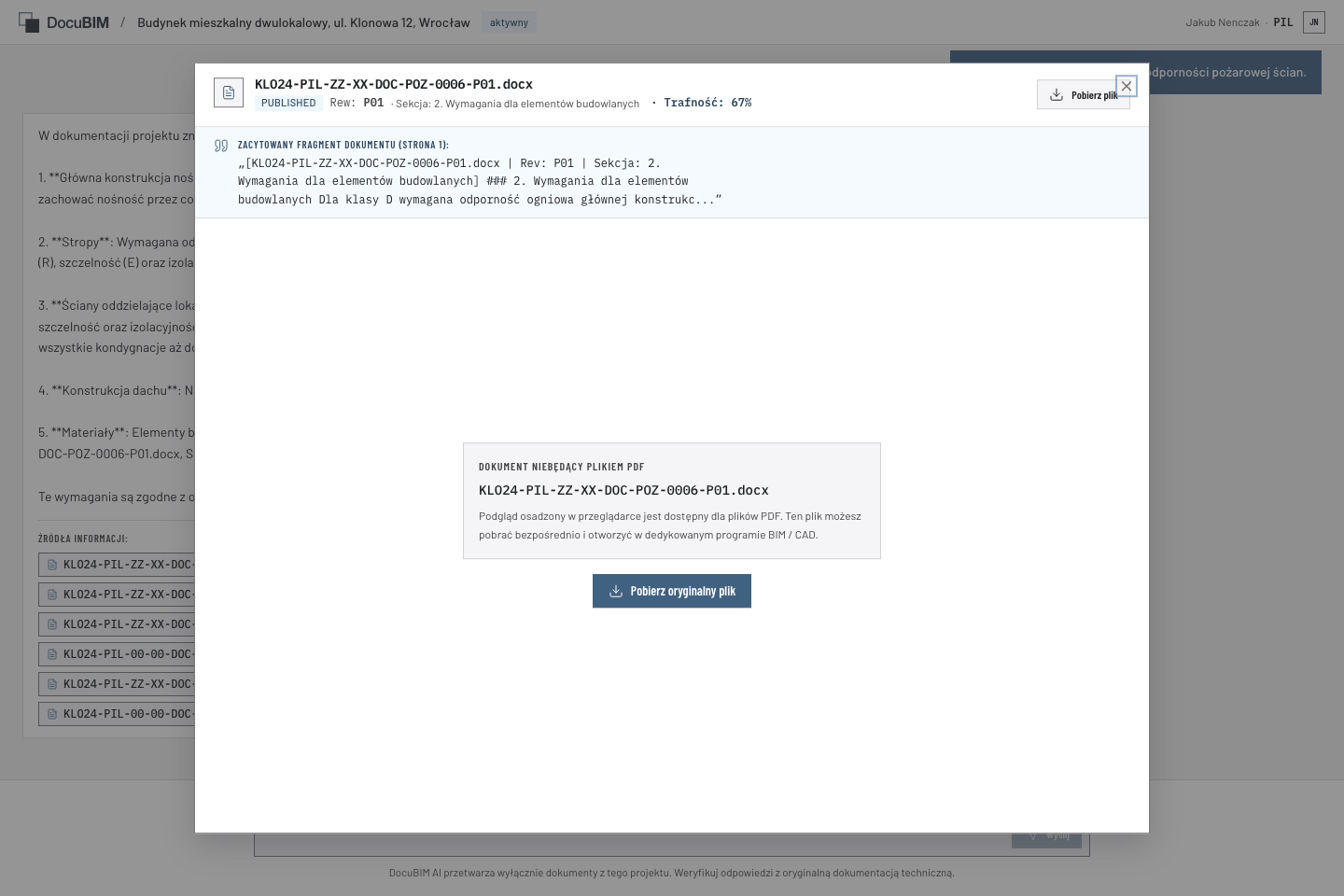Click the "PIL" organization label
Screen dimensions: 1344x896
[1283, 22]
